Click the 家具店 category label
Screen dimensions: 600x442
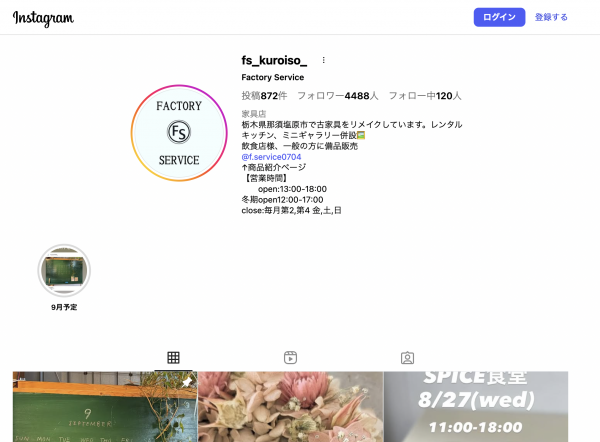click(x=255, y=114)
